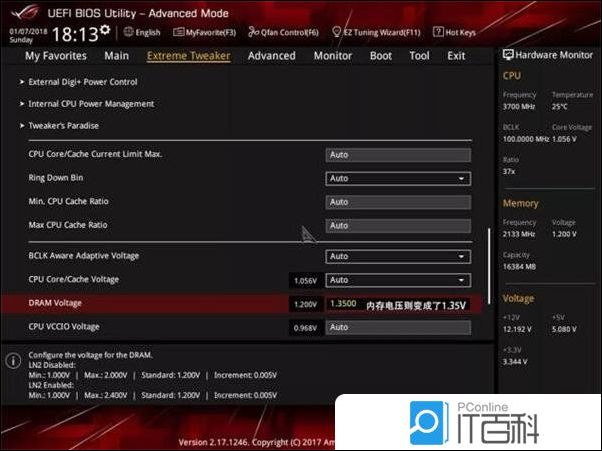The image size is (602, 451).
Task: Open the Tool tab
Action: tap(419, 56)
